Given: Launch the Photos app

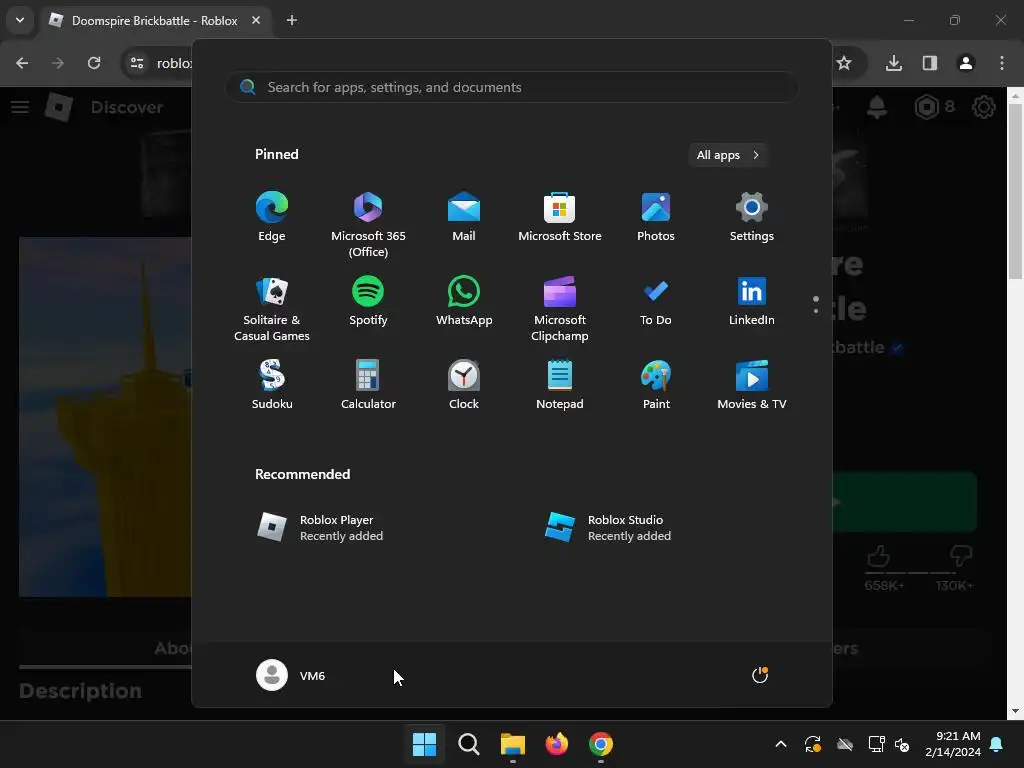Looking at the screenshot, I should 656,217.
